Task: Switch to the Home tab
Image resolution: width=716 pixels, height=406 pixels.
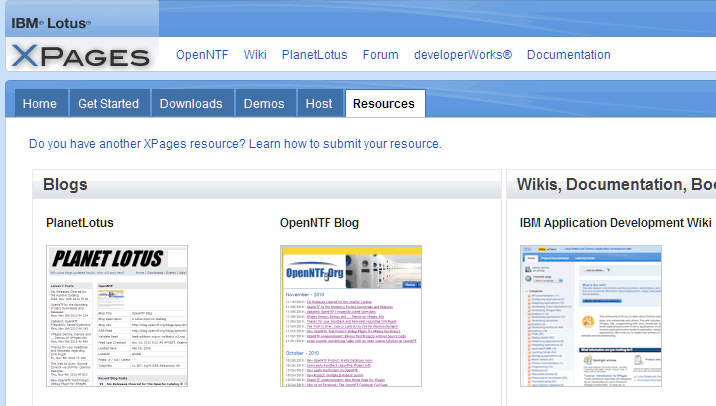Action: (x=40, y=104)
